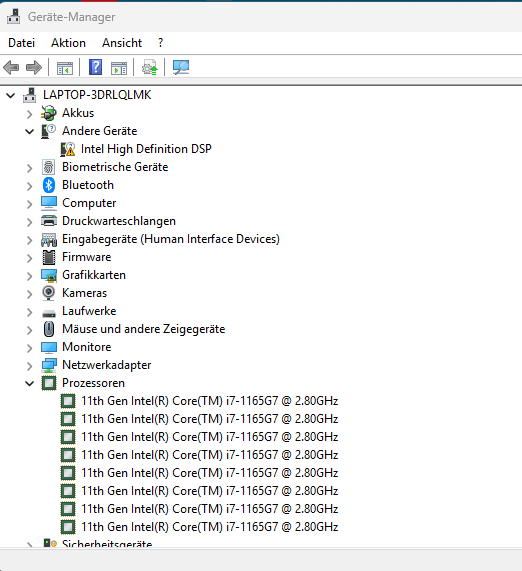Select the Prozessoren label
The height and width of the screenshot is (571, 522).
(93, 383)
